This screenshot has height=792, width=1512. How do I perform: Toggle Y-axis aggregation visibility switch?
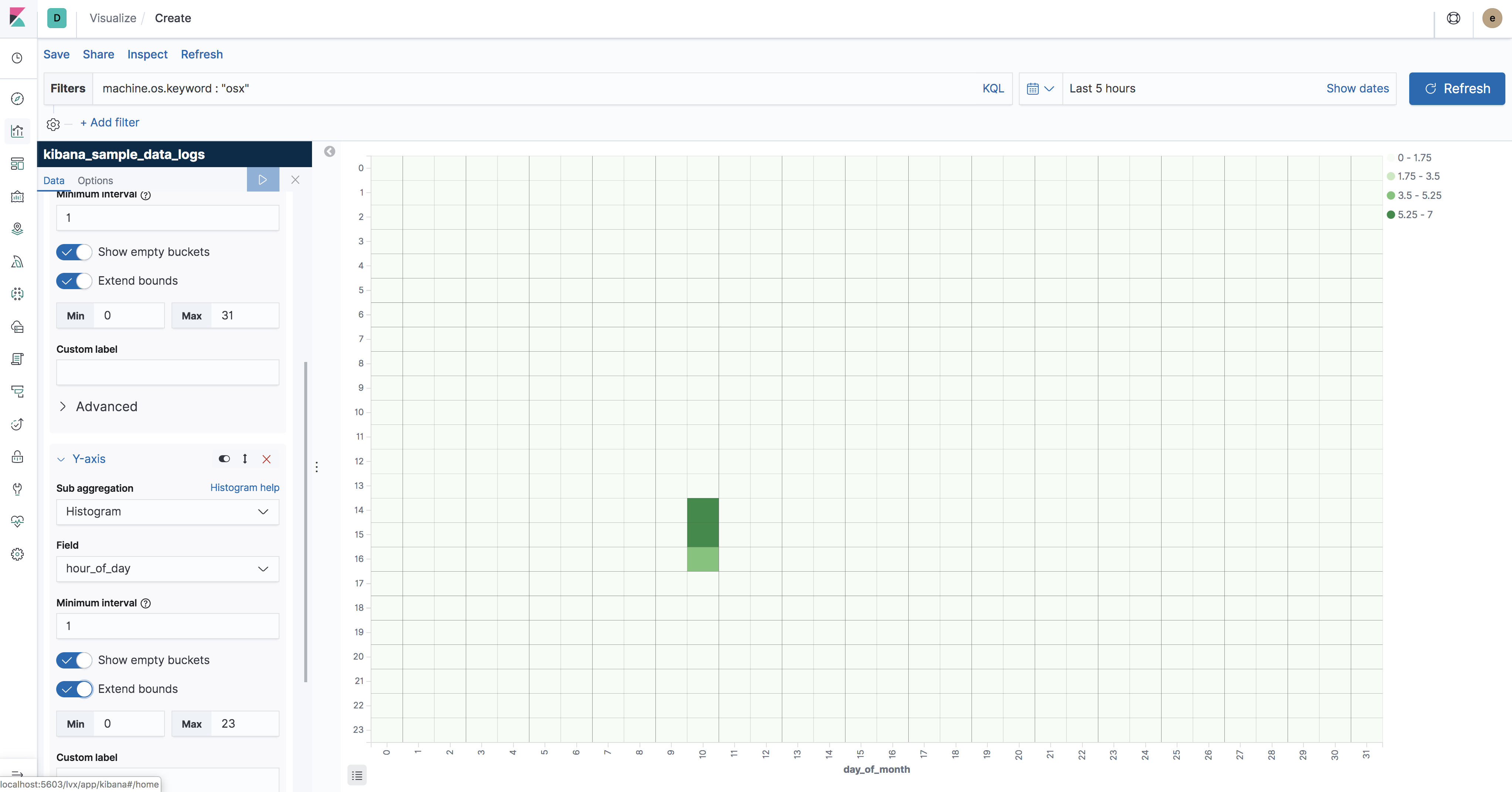(224, 458)
